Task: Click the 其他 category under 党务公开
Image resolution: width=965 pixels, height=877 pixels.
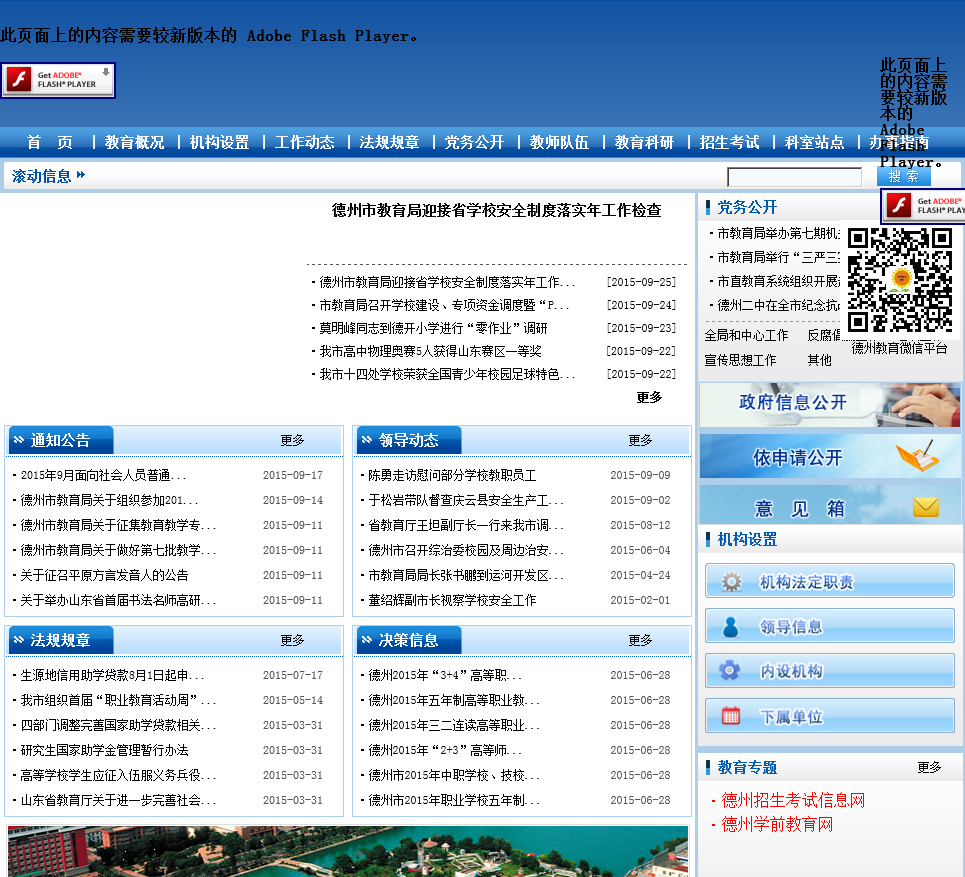Action: 819,360
